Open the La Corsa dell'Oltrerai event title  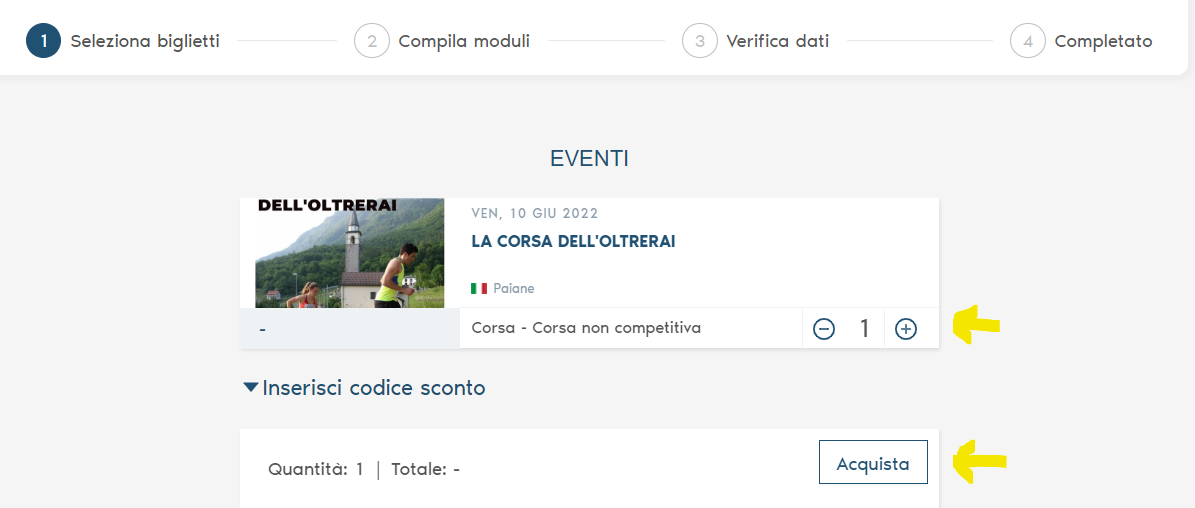click(573, 241)
